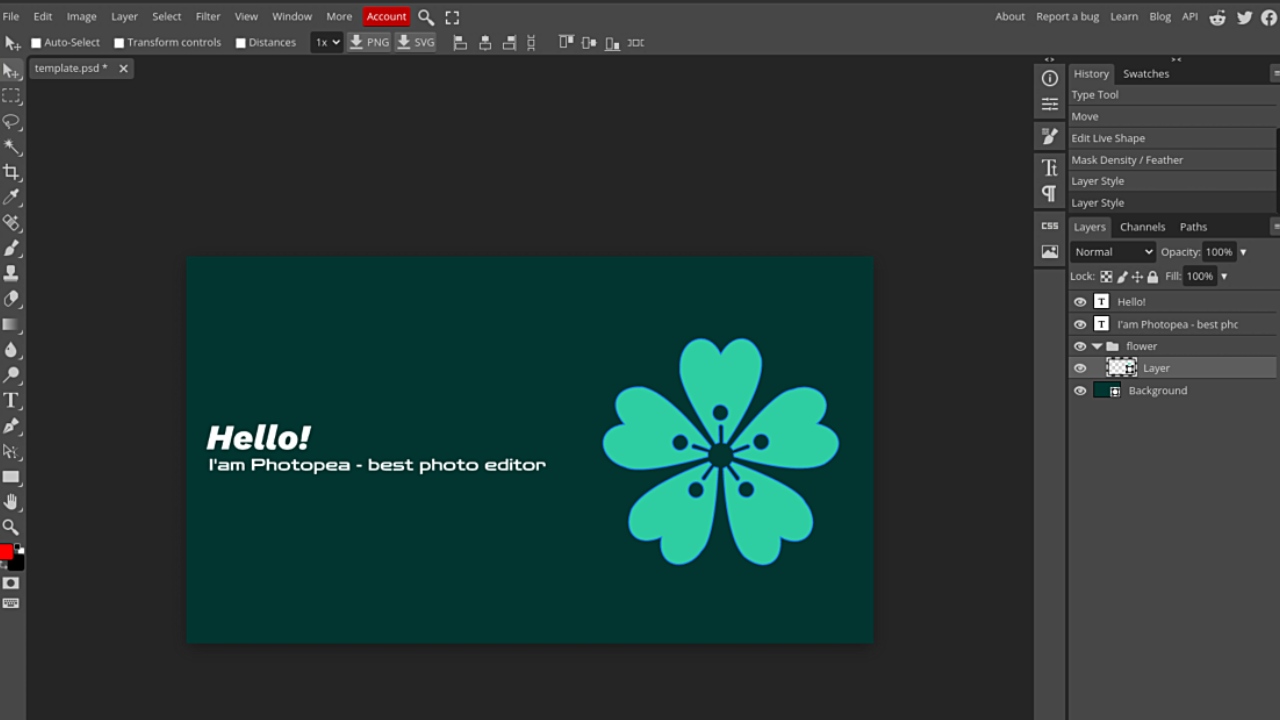Select the Lasso tool
Image resolution: width=1280 pixels, height=720 pixels.
click(x=11, y=122)
